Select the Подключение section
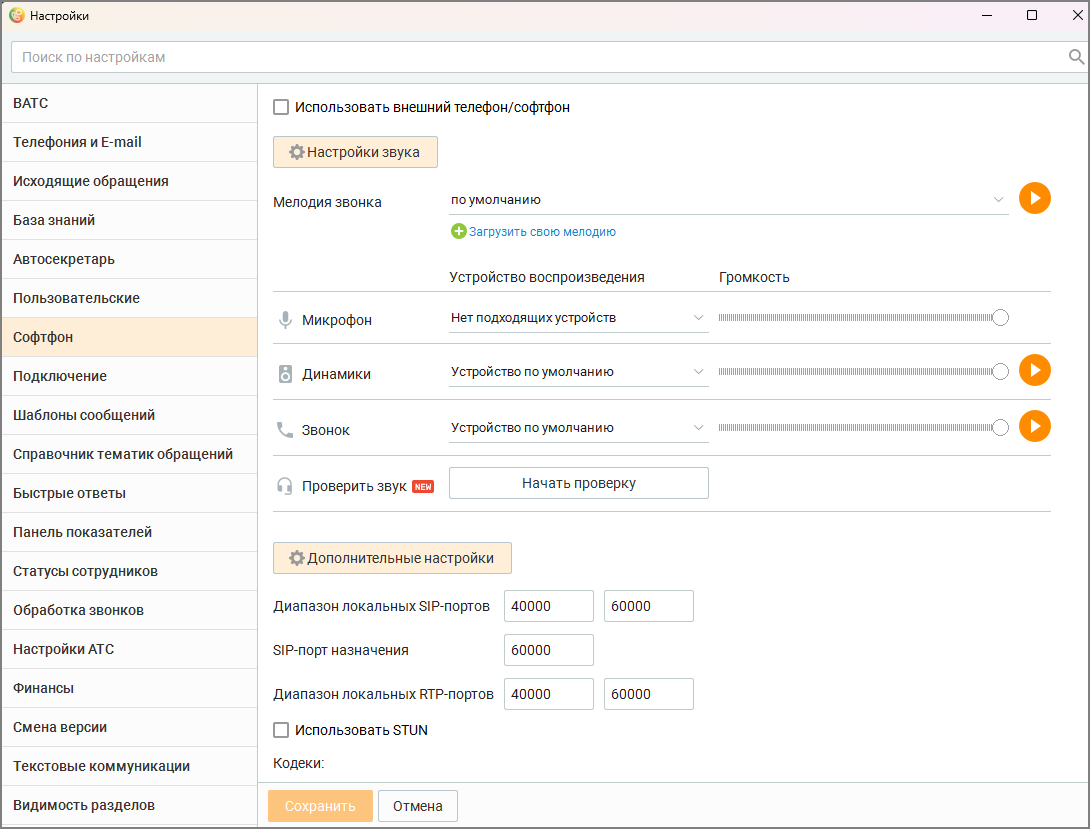The width and height of the screenshot is (1090, 829). (129, 376)
